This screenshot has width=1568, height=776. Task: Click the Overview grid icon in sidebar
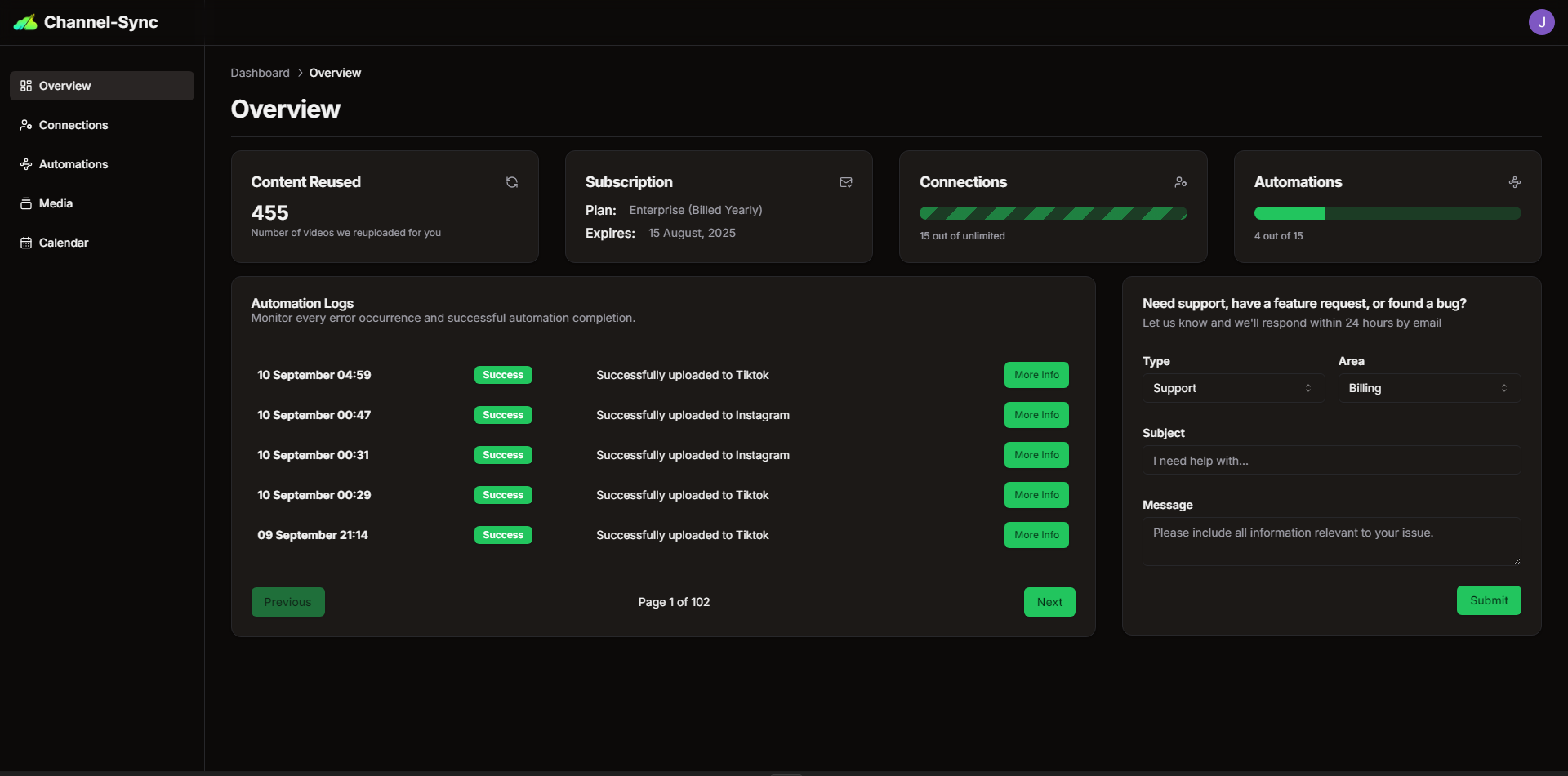point(26,86)
